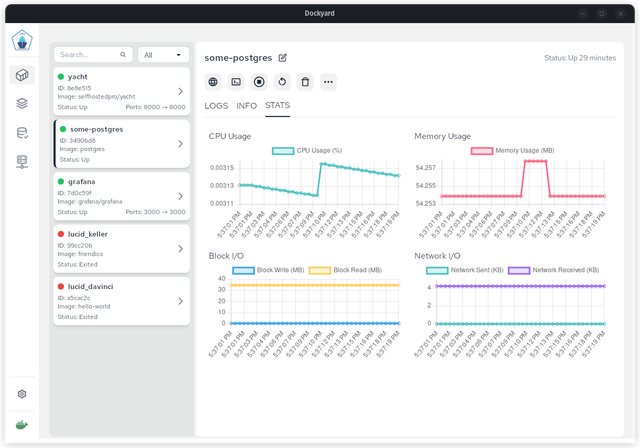This screenshot has height=448, width=640.
Task: Open the Containers cube sidebar icon
Action: click(x=22, y=75)
